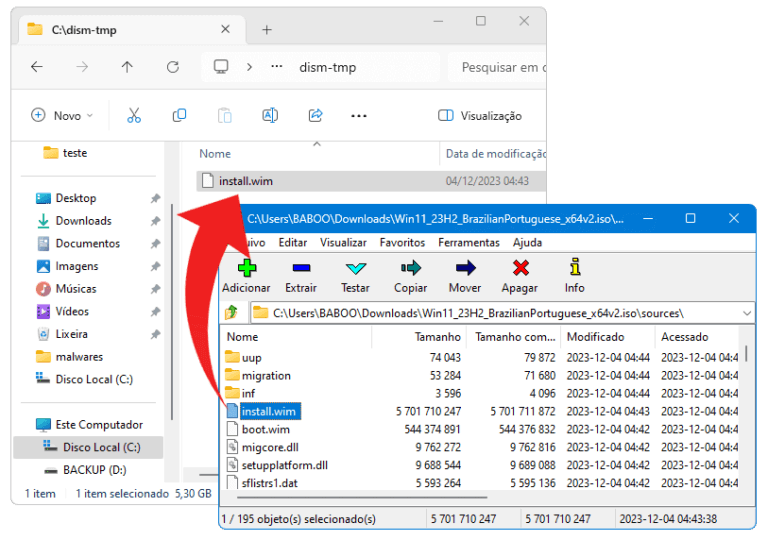This screenshot has width=768, height=540.
Task: Click the Apagar red X icon
Action: pyautogui.click(x=520, y=268)
